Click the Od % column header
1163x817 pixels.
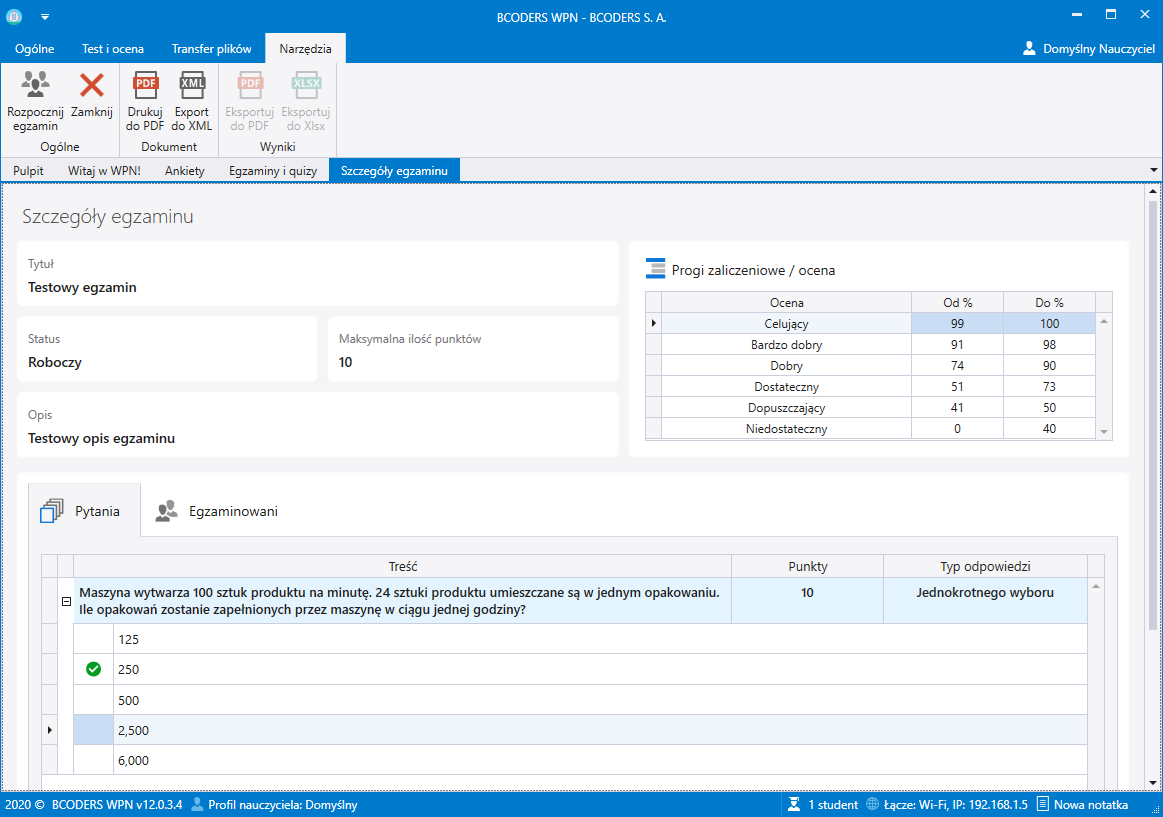(x=958, y=302)
